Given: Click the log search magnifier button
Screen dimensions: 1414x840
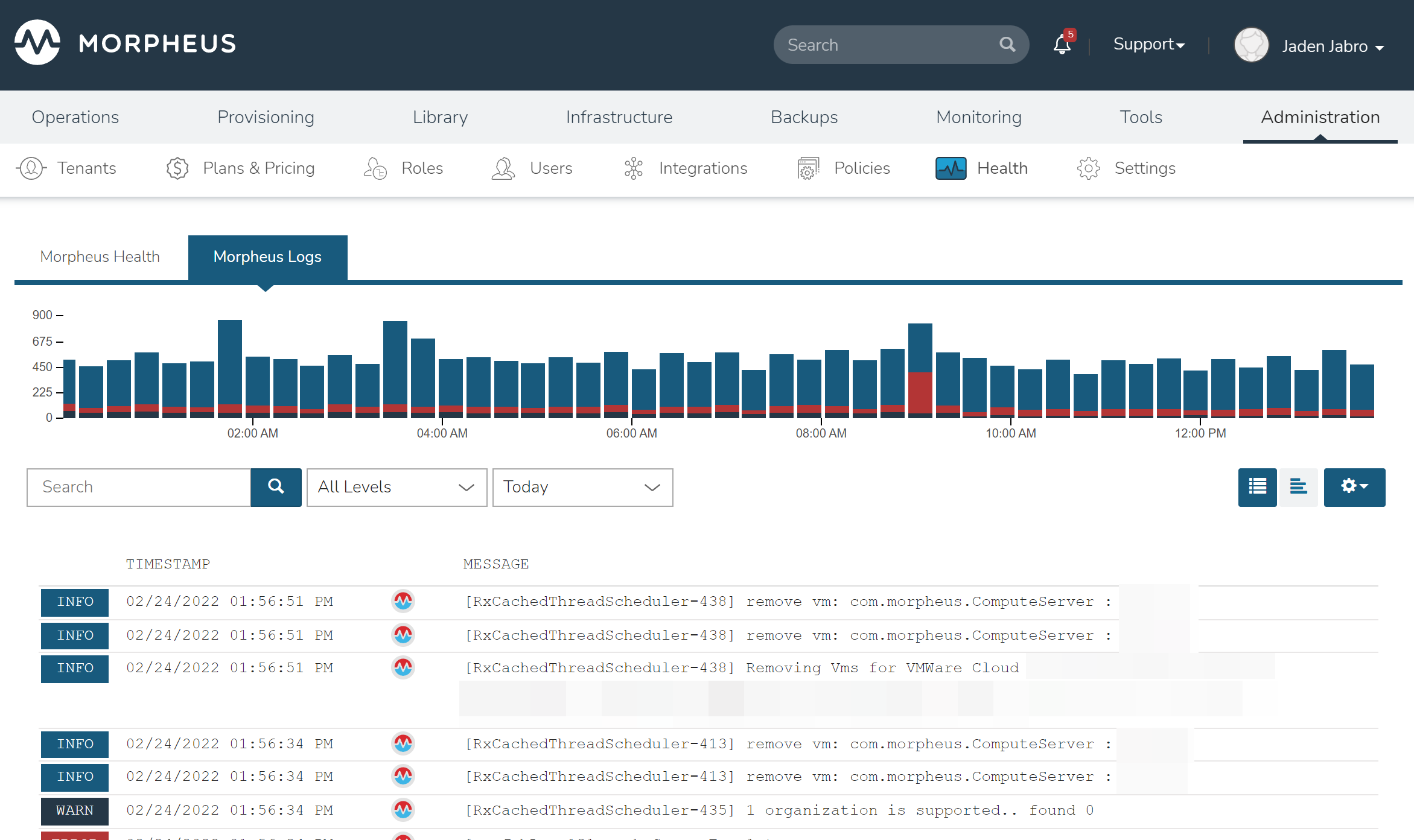Looking at the screenshot, I should (x=275, y=487).
